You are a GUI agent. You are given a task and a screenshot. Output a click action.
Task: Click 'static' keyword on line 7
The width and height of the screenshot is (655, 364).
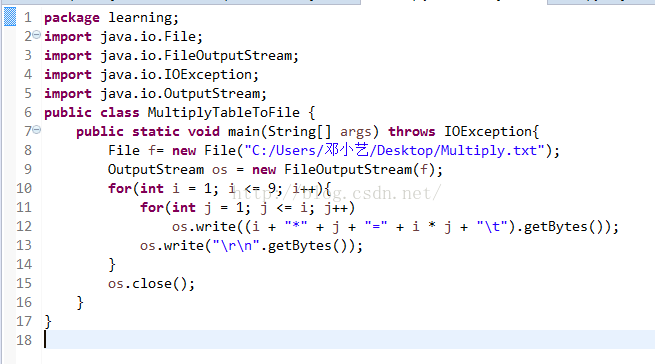156,132
